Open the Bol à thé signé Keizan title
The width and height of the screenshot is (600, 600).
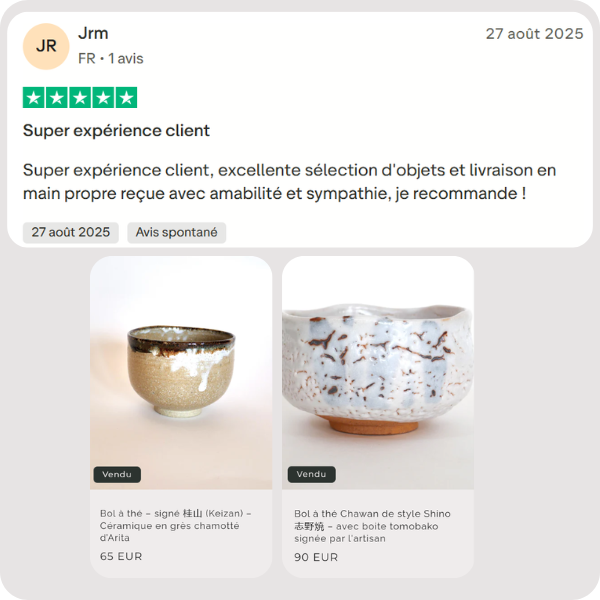point(176,525)
